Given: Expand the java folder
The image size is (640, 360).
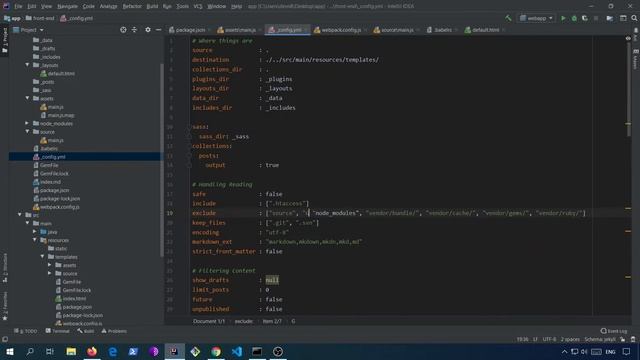Looking at the screenshot, I should pyautogui.click(x=35, y=231).
